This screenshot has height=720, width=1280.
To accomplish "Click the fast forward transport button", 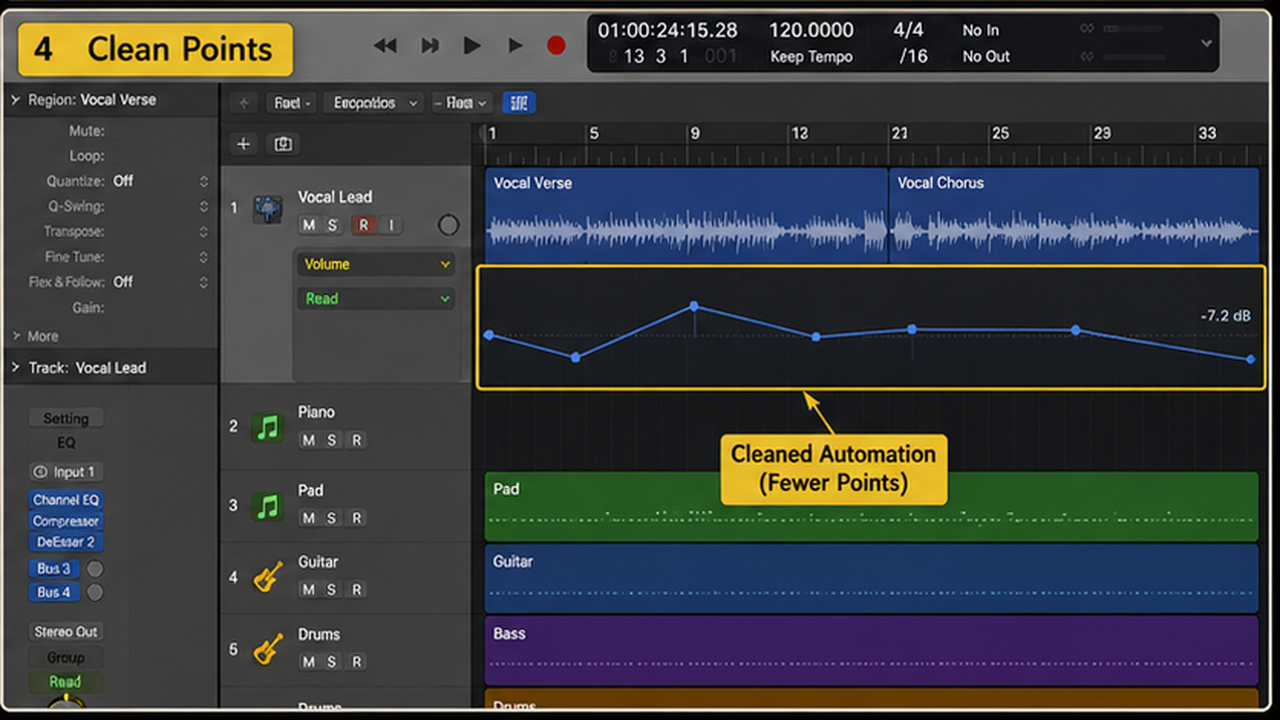I will point(430,45).
